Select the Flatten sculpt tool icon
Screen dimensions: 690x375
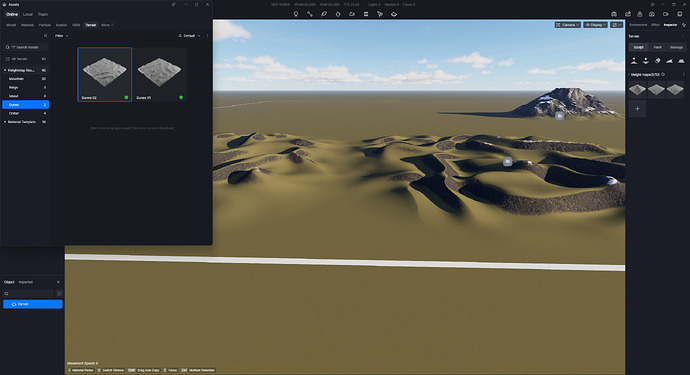coord(681,61)
